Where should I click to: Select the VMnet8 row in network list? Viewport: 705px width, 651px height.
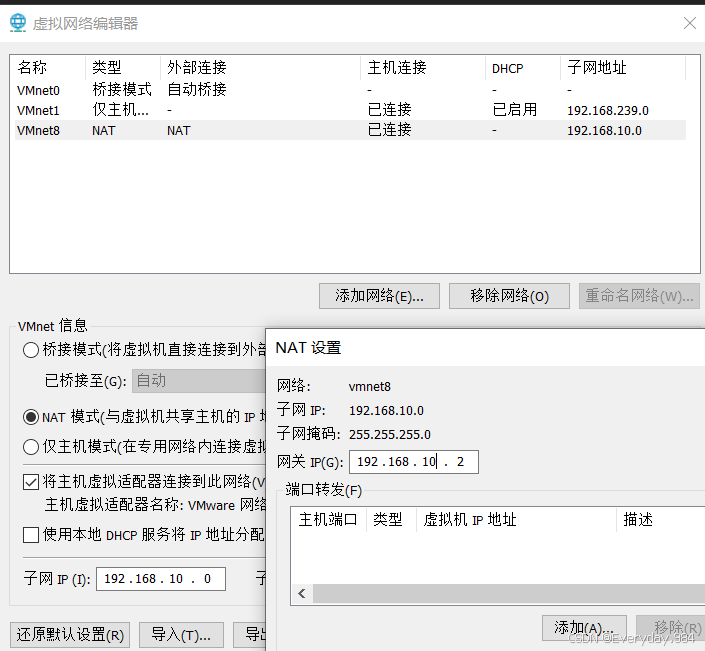click(350, 130)
